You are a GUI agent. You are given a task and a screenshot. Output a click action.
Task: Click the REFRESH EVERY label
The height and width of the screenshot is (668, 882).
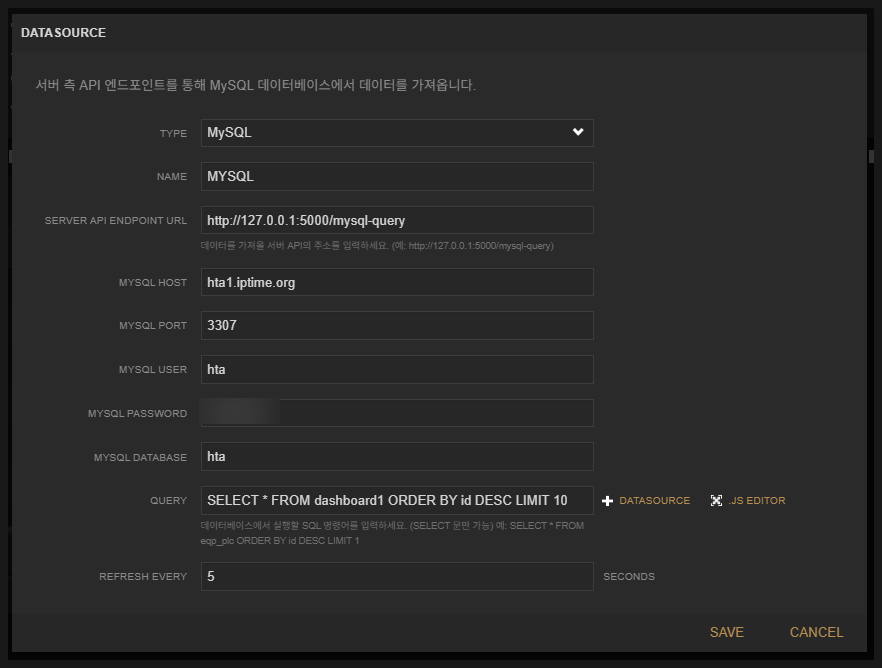point(143,576)
